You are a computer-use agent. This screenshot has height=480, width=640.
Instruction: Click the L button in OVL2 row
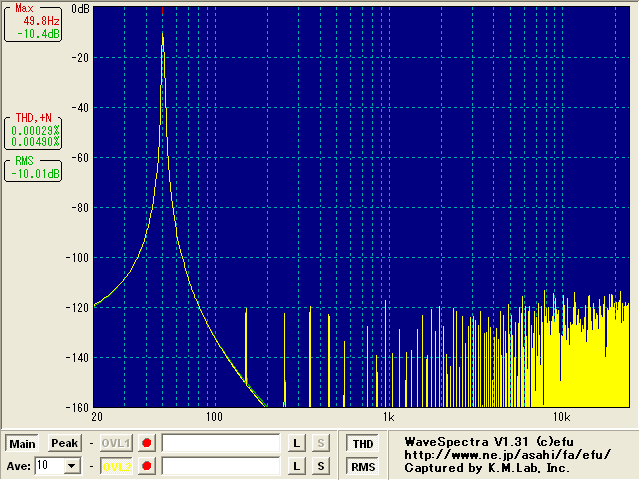(297, 466)
